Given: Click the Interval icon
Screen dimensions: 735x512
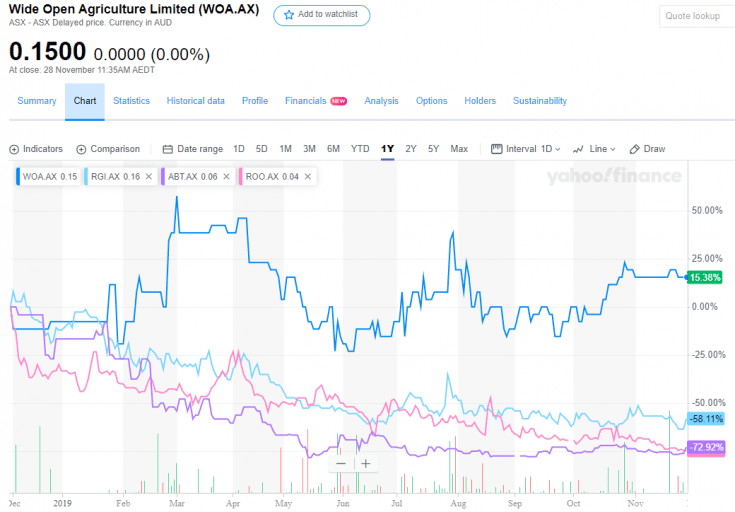Looking at the screenshot, I should pos(496,149).
